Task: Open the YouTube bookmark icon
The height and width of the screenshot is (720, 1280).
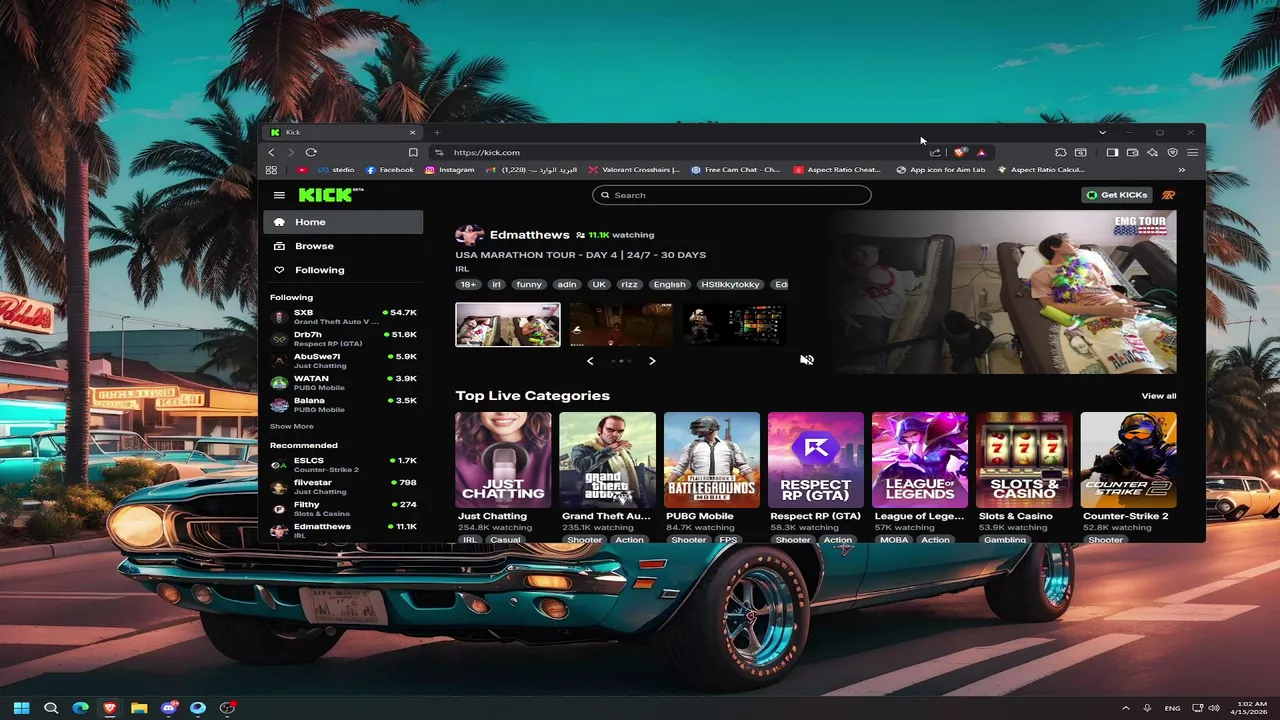Action: [302, 170]
